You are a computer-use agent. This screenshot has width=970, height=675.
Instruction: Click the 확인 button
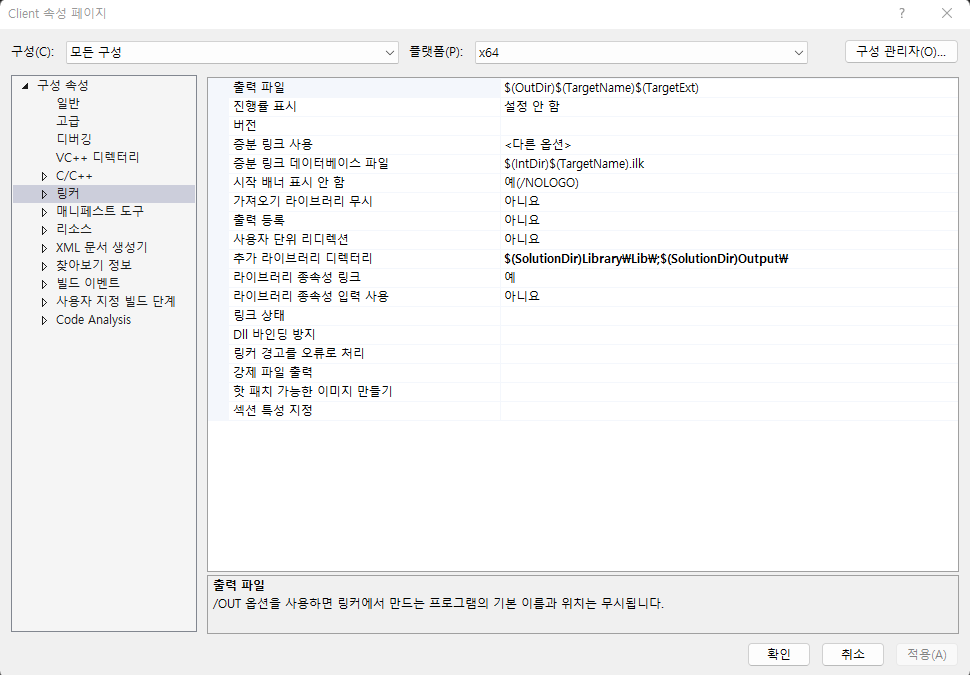click(778, 654)
